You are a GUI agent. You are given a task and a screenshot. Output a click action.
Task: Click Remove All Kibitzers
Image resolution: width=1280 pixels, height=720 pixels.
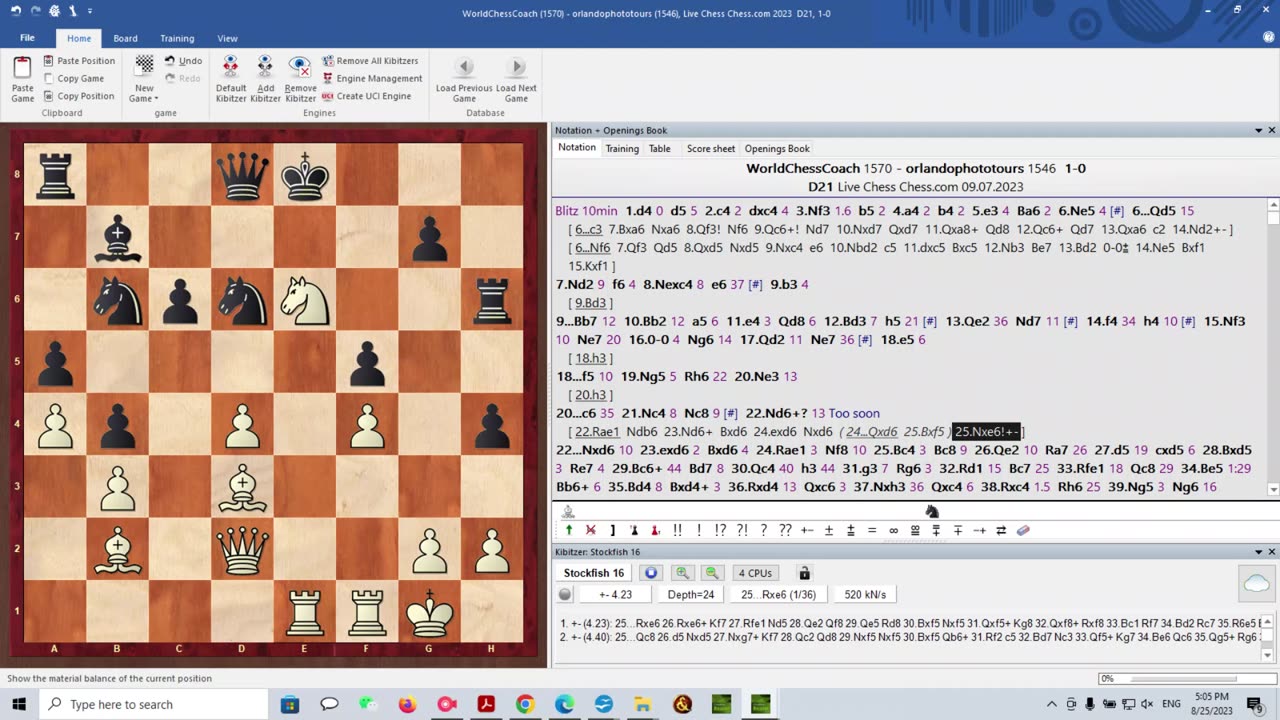370,61
